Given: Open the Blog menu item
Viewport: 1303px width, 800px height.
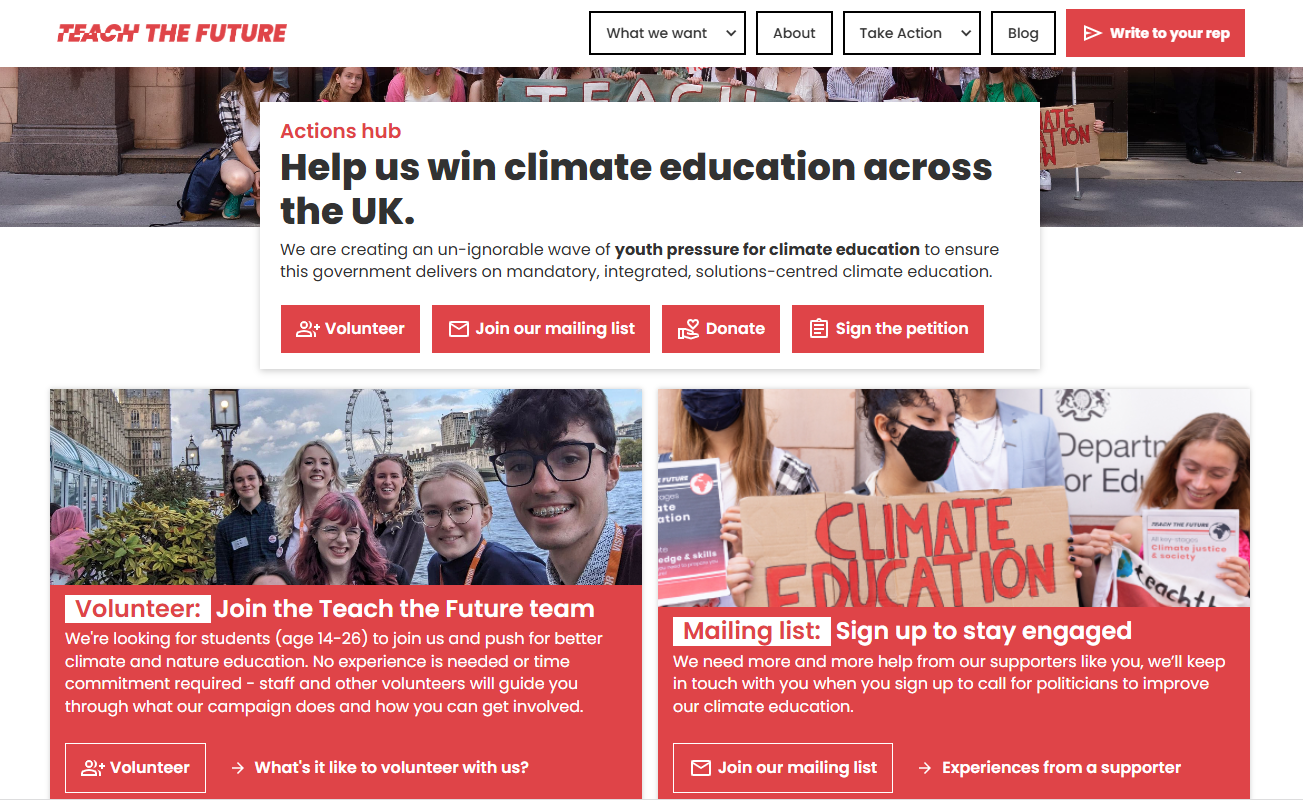Looking at the screenshot, I should pos(1023,33).
